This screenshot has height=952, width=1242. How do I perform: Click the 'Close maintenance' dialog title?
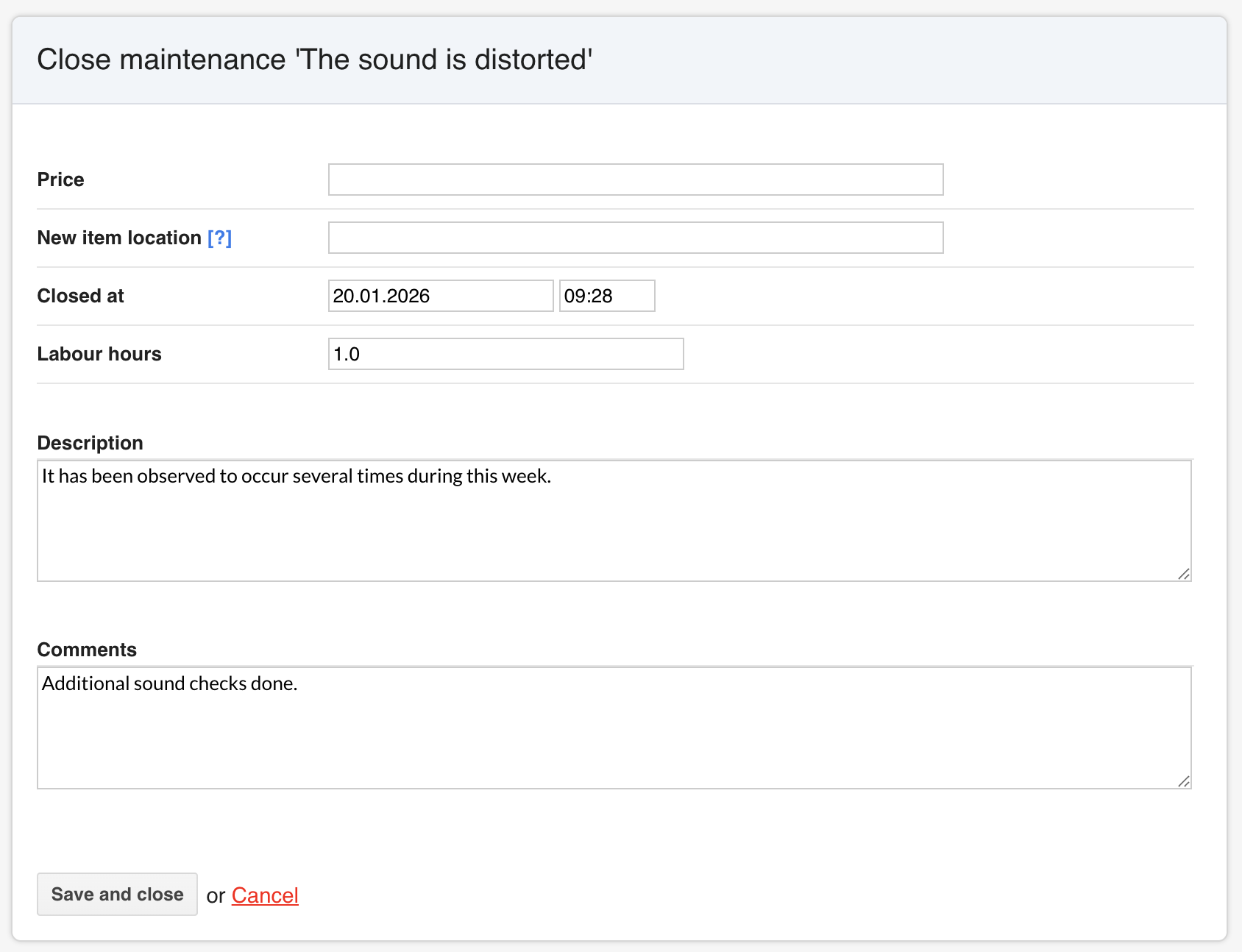tap(315, 60)
